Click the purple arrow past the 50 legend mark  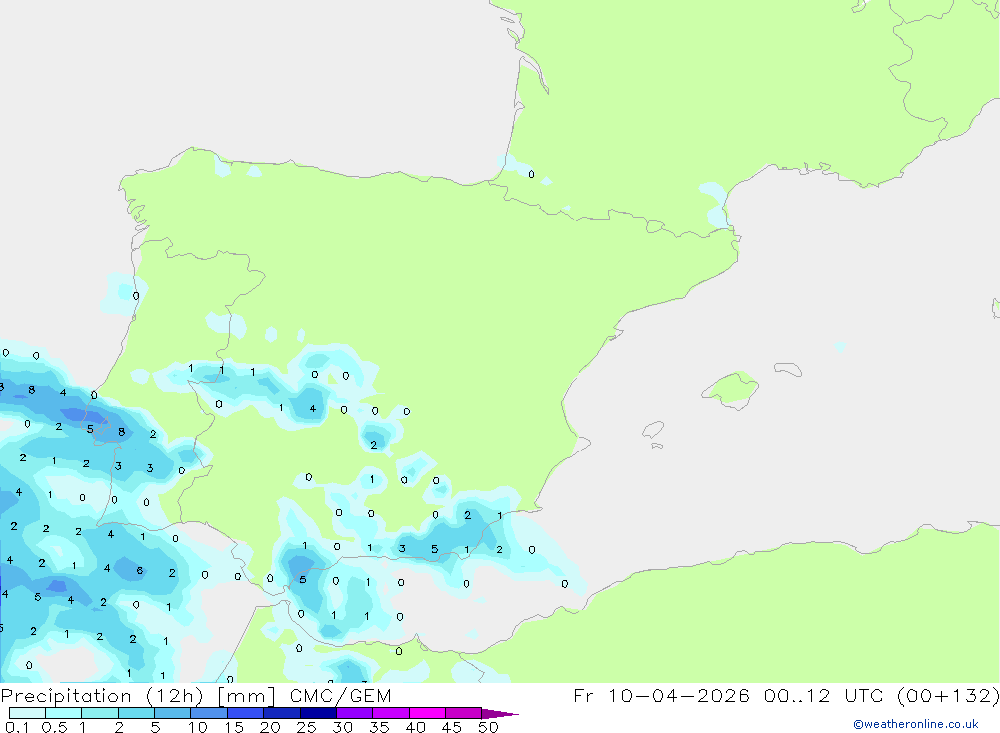[500, 713]
